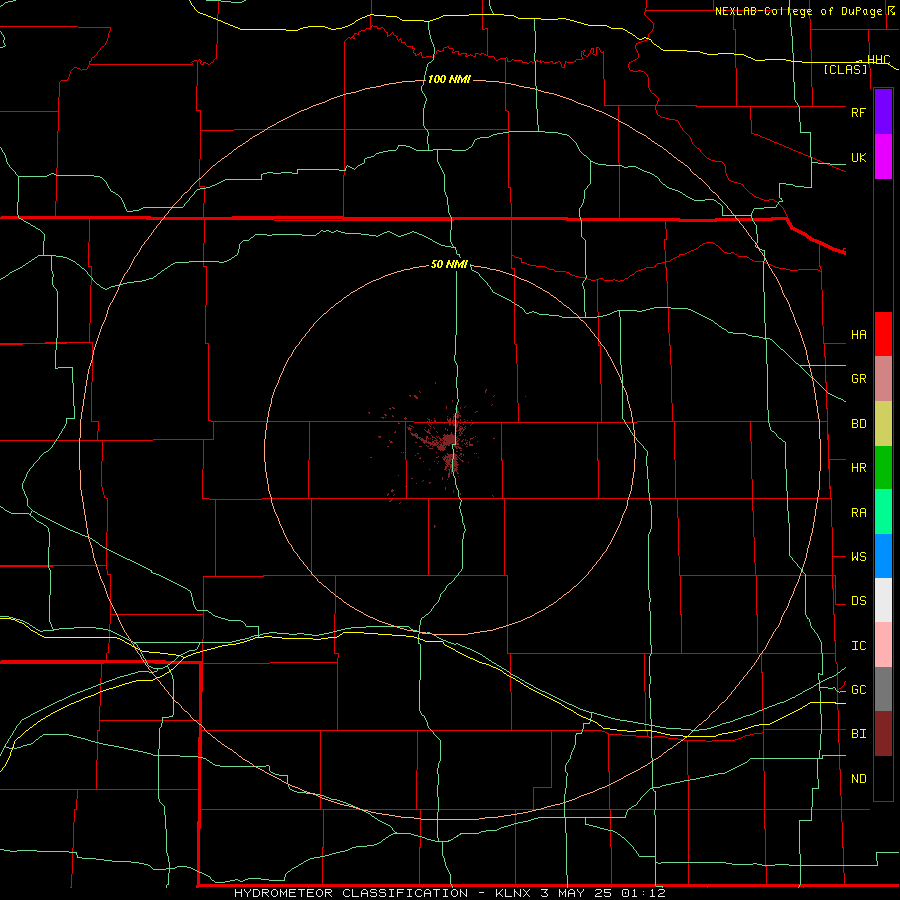Click the white DS color swatch
This screenshot has width=900, height=900.
point(883,600)
